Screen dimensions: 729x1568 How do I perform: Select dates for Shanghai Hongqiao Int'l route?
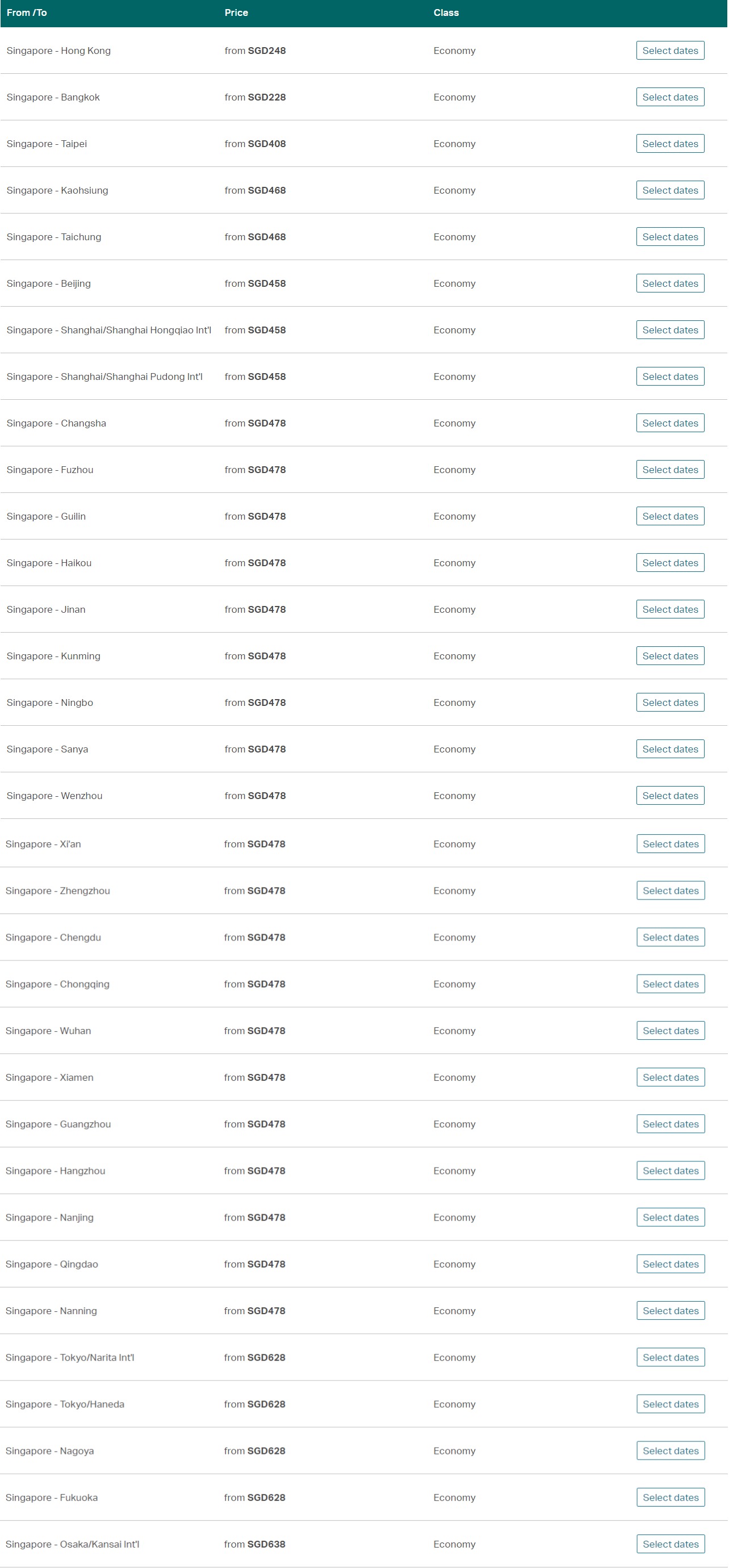[670, 330]
